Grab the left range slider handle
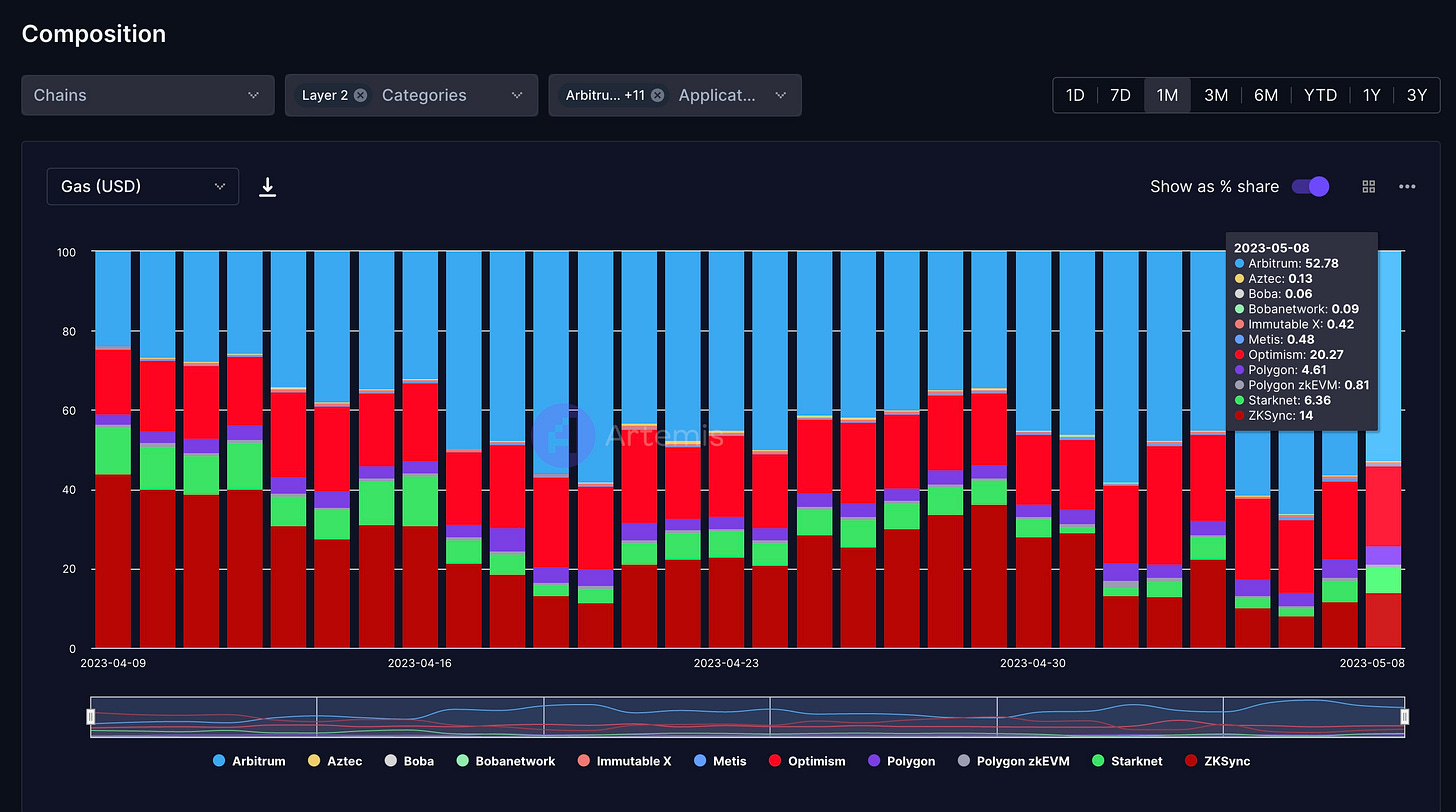 point(91,716)
